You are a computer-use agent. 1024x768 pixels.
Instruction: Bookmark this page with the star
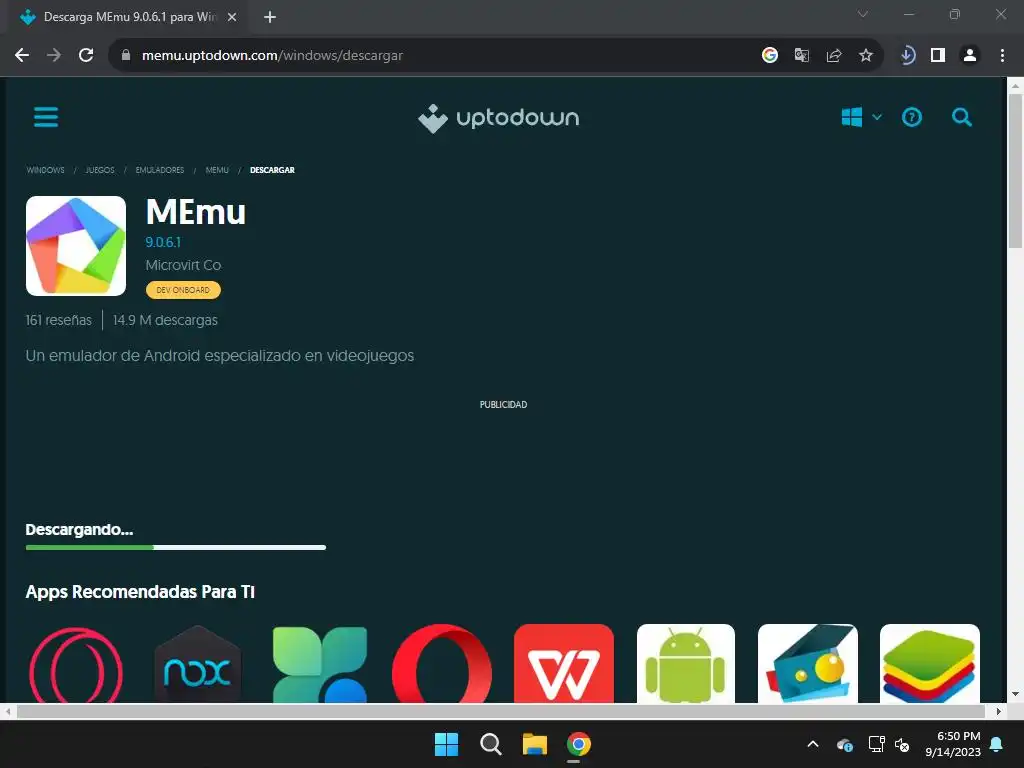[866, 56]
